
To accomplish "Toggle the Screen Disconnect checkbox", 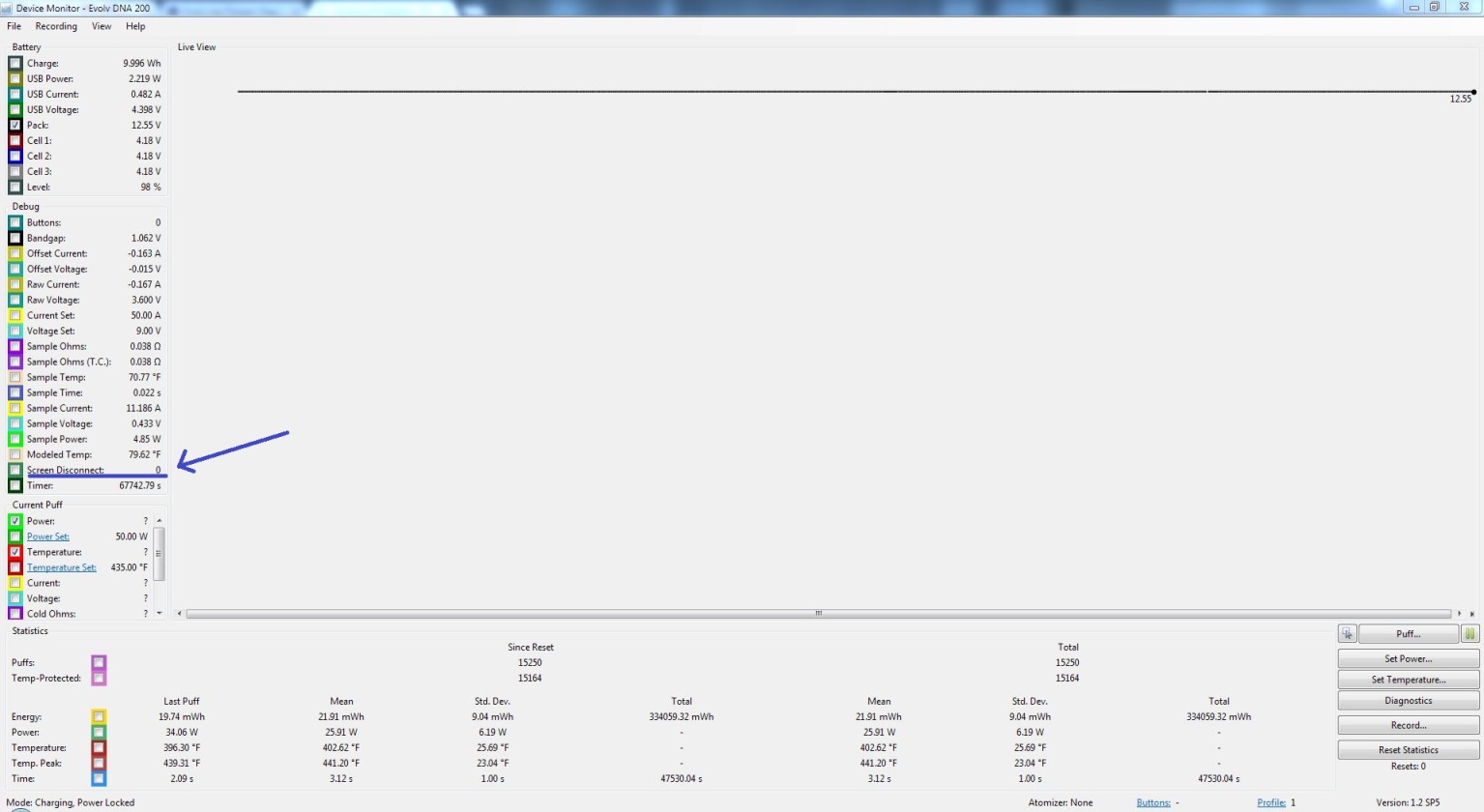I will point(15,471).
